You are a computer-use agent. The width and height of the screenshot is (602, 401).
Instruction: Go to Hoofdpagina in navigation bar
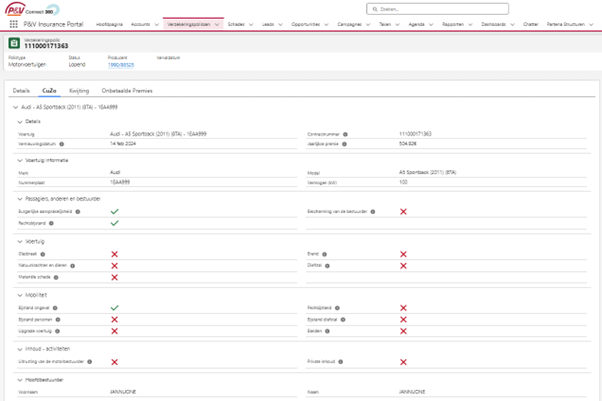109,24
